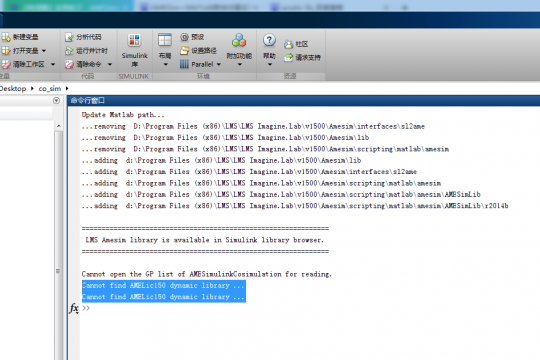Select the Desktop folder in address path
Viewport: 540px width, 360px height.
(x=13, y=89)
